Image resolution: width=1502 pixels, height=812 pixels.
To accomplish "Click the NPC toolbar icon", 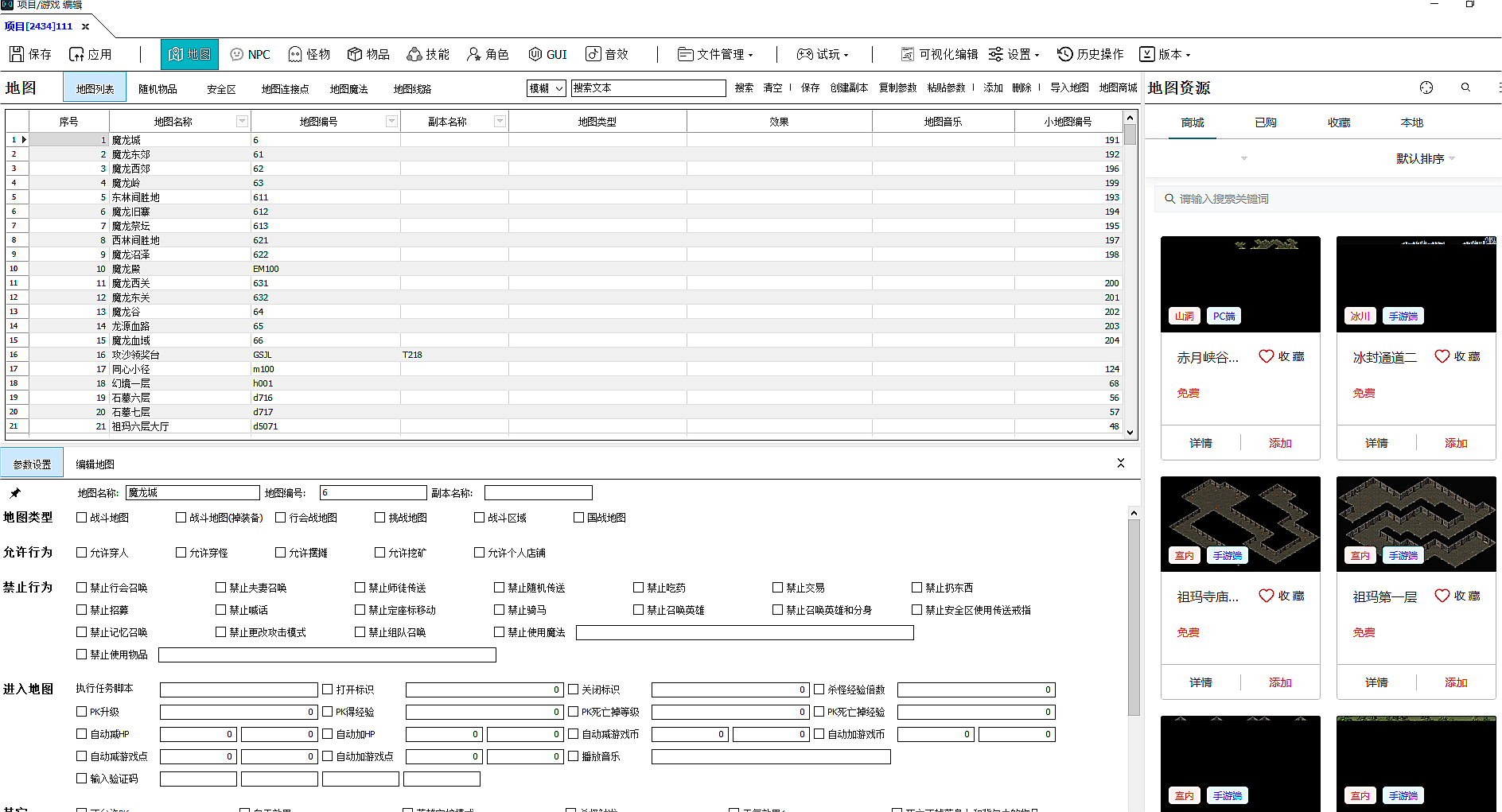I will (x=237, y=54).
